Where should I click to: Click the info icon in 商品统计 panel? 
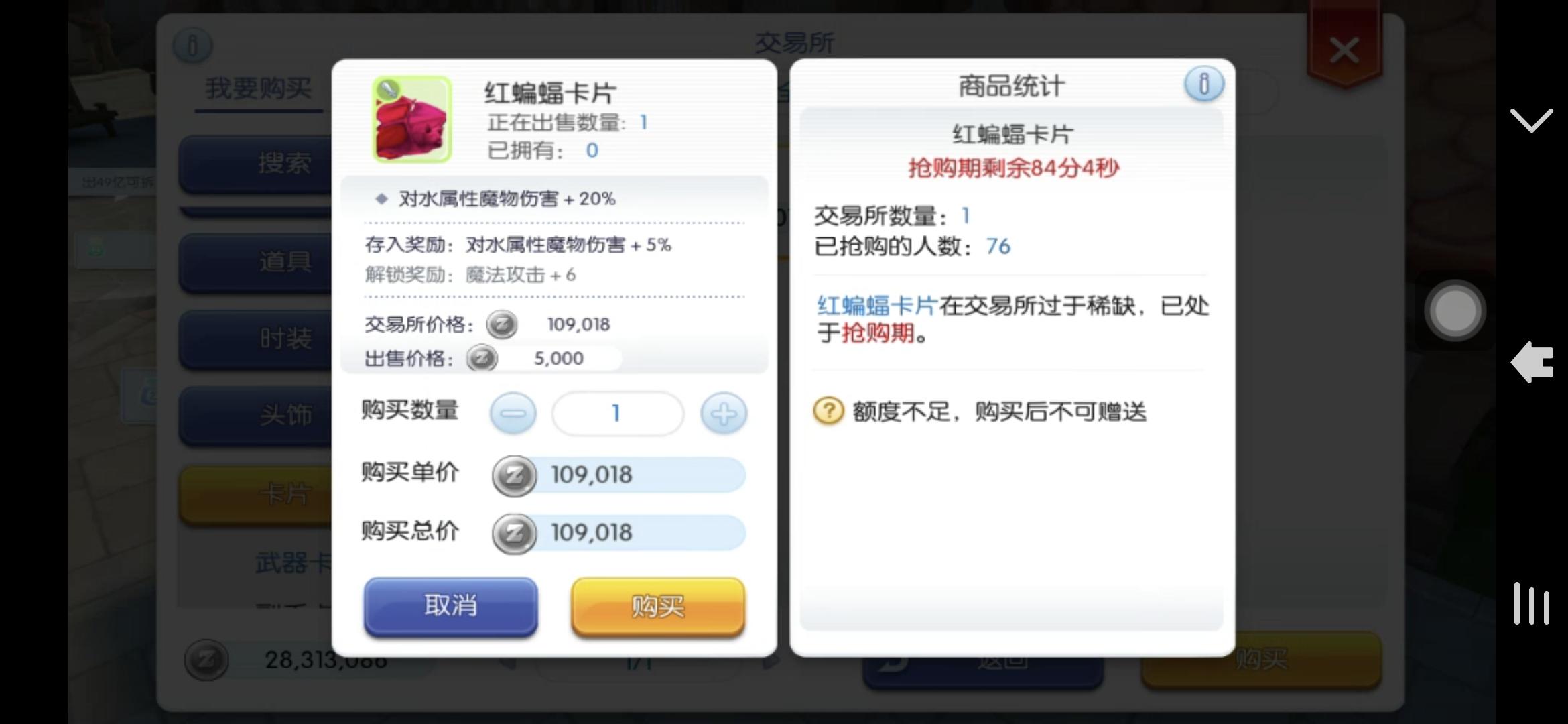[1203, 84]
